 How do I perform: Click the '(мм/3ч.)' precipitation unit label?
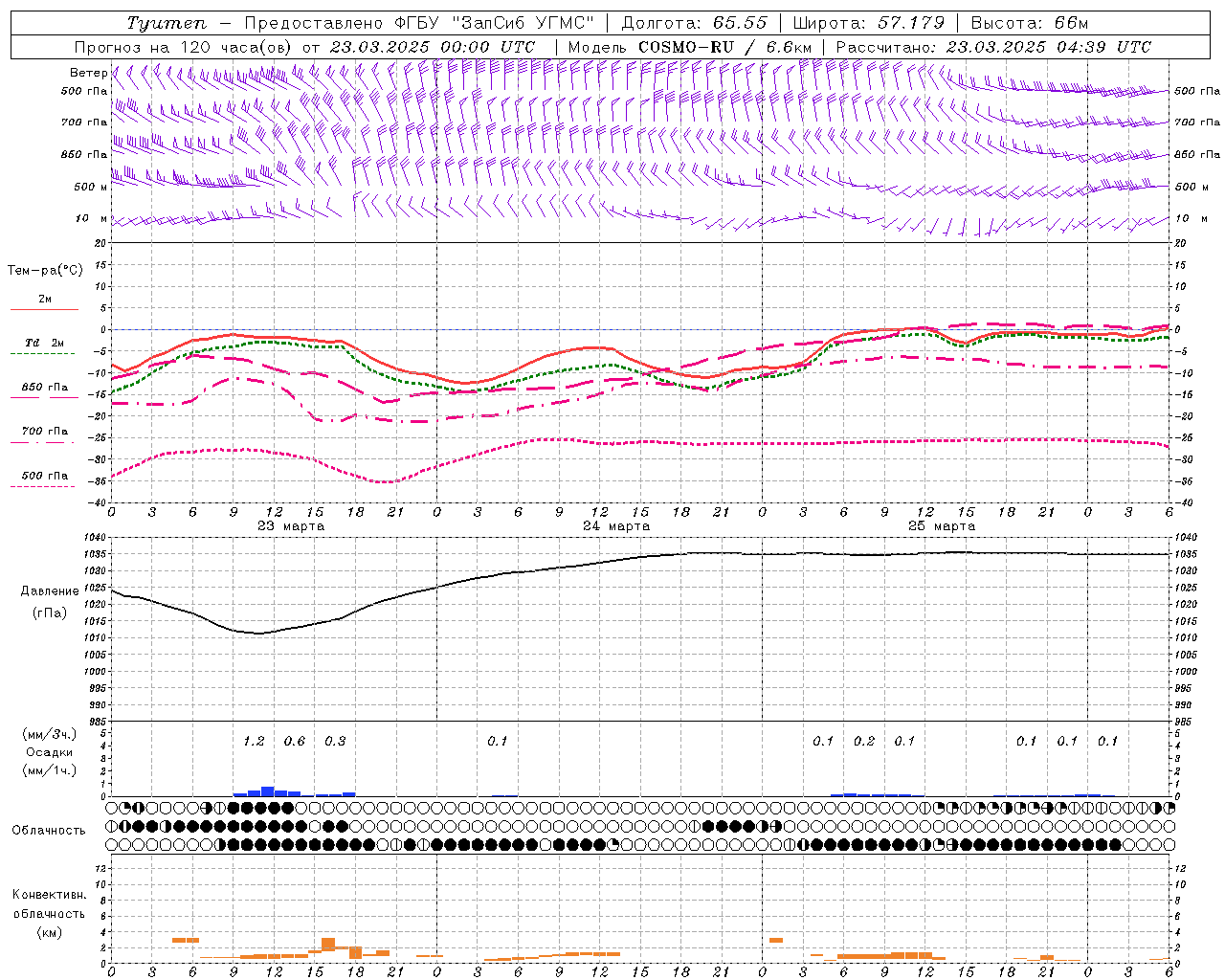tap(50, 734)
